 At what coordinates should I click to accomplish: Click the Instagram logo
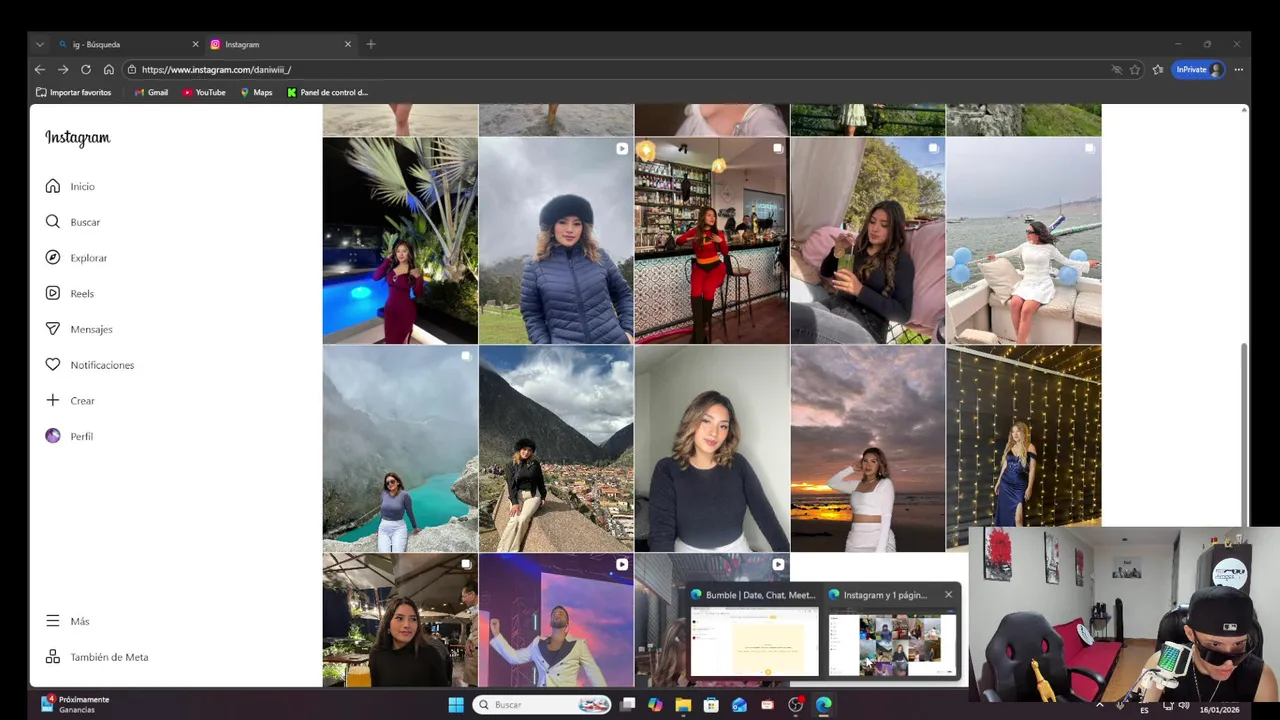click(x=78, y=138)
